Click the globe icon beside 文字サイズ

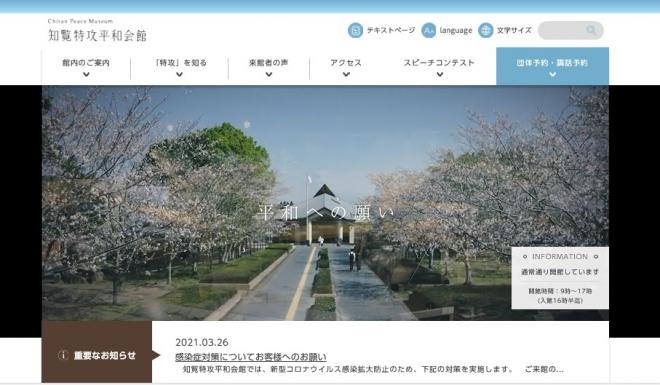pos(485,30)
